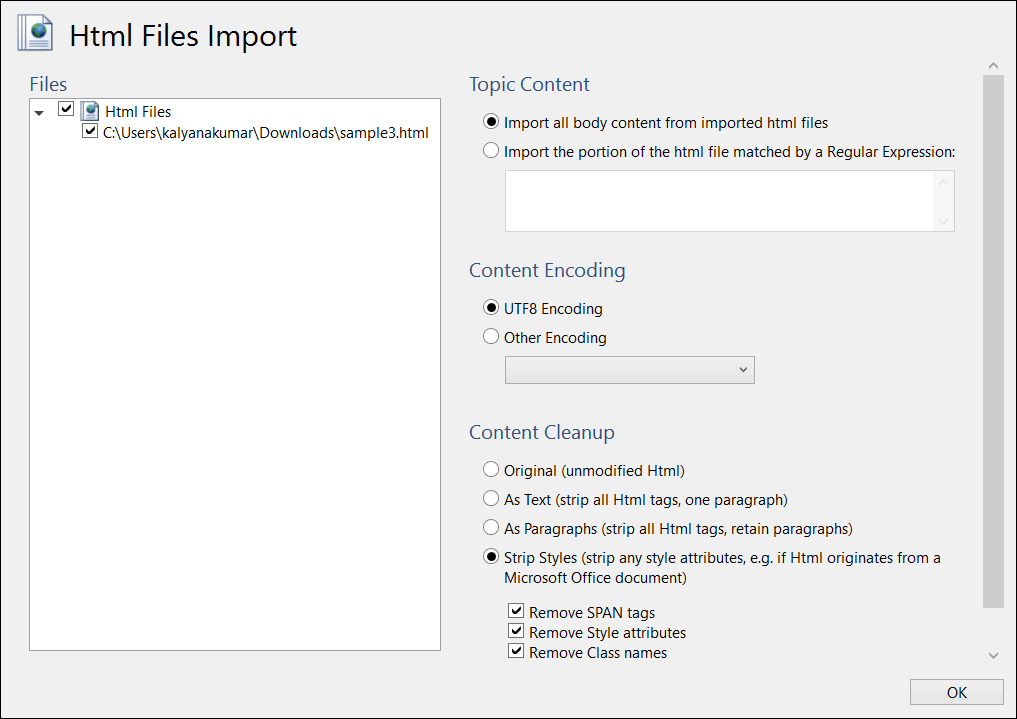Select the sample3.html file path entry
This screenshot has height=719, width=1017.
(x=265, y=132)
